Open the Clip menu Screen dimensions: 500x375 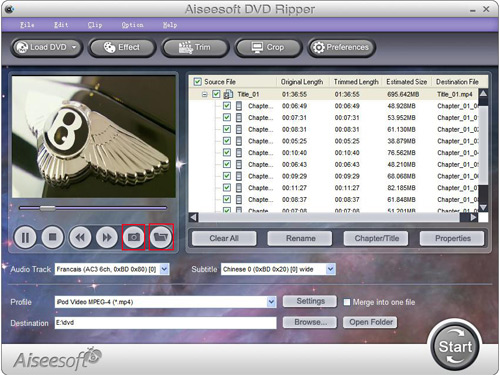[95, 25]
